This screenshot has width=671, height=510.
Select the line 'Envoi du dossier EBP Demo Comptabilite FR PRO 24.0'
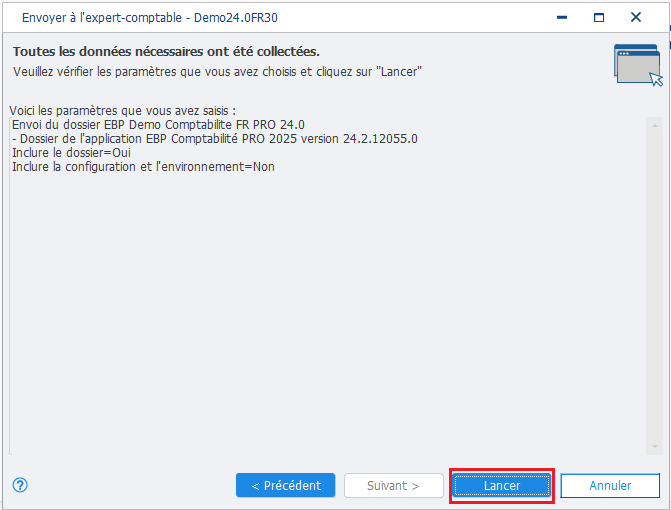click(158, 125)
